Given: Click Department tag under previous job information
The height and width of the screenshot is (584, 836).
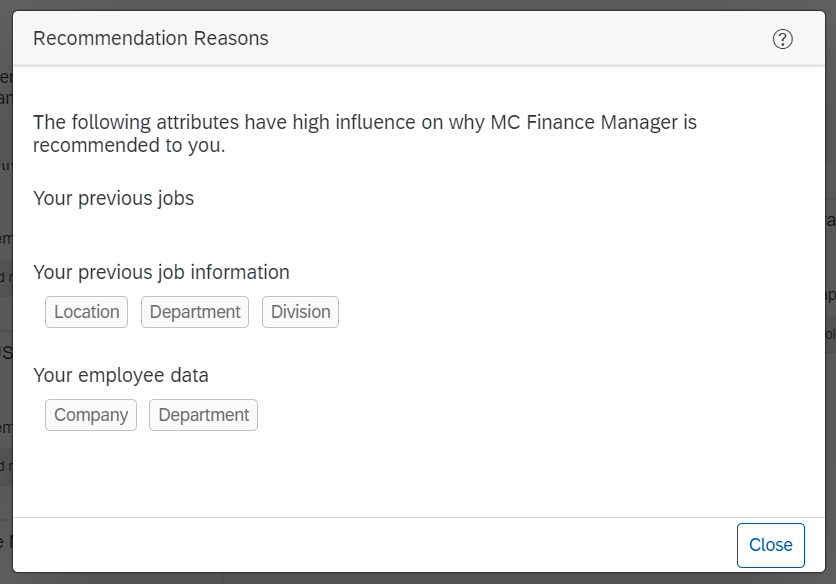Looking at the screenshot, I should point(195,312).
